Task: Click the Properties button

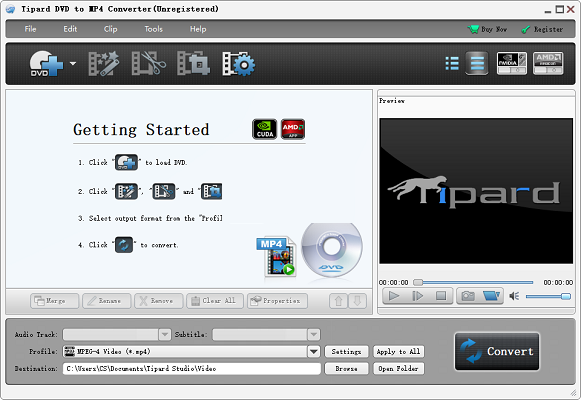Action: (278, 301)
